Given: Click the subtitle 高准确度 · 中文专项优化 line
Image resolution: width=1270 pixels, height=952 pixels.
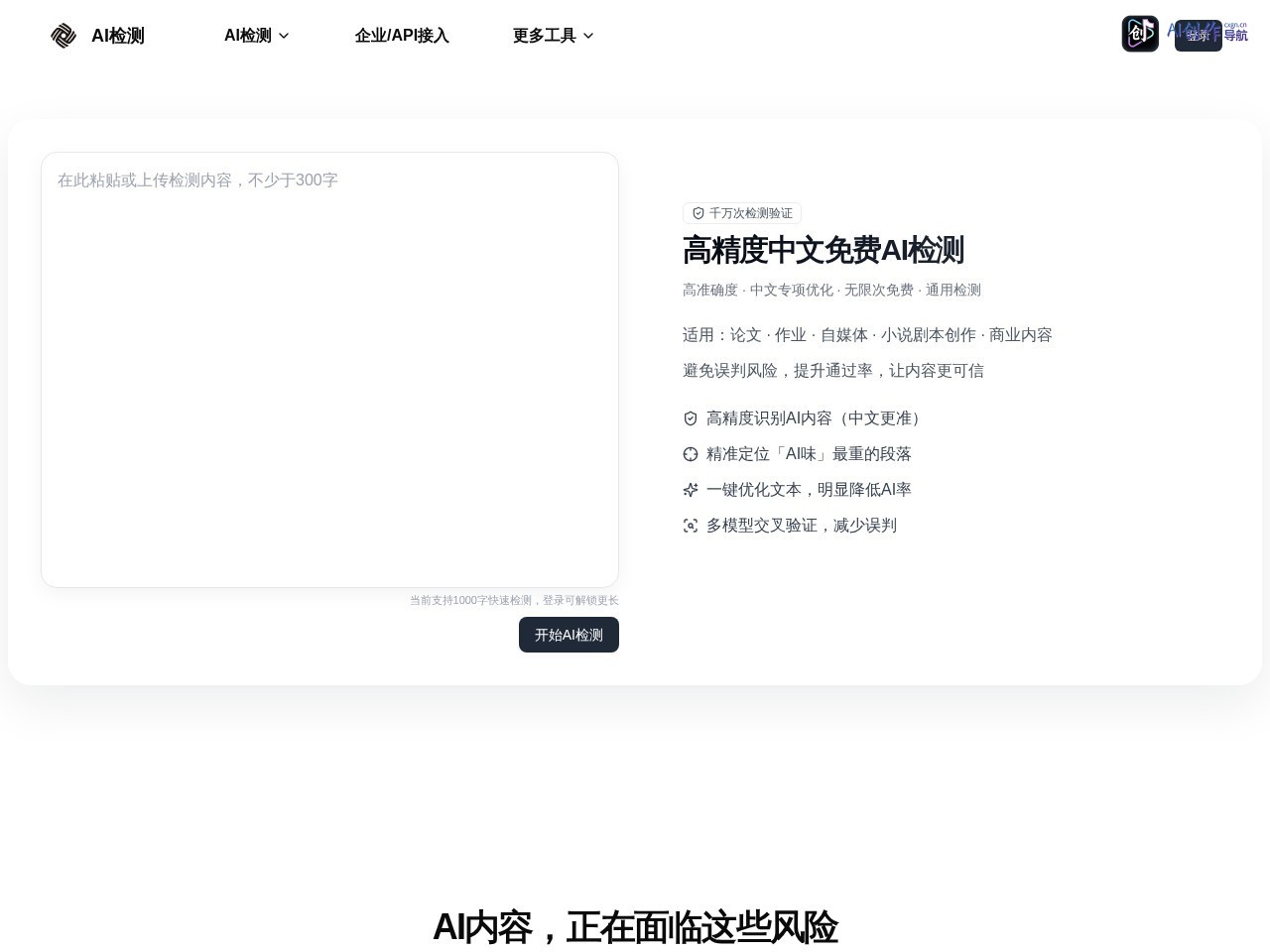Looking at the screenshot, I should 831,290.
